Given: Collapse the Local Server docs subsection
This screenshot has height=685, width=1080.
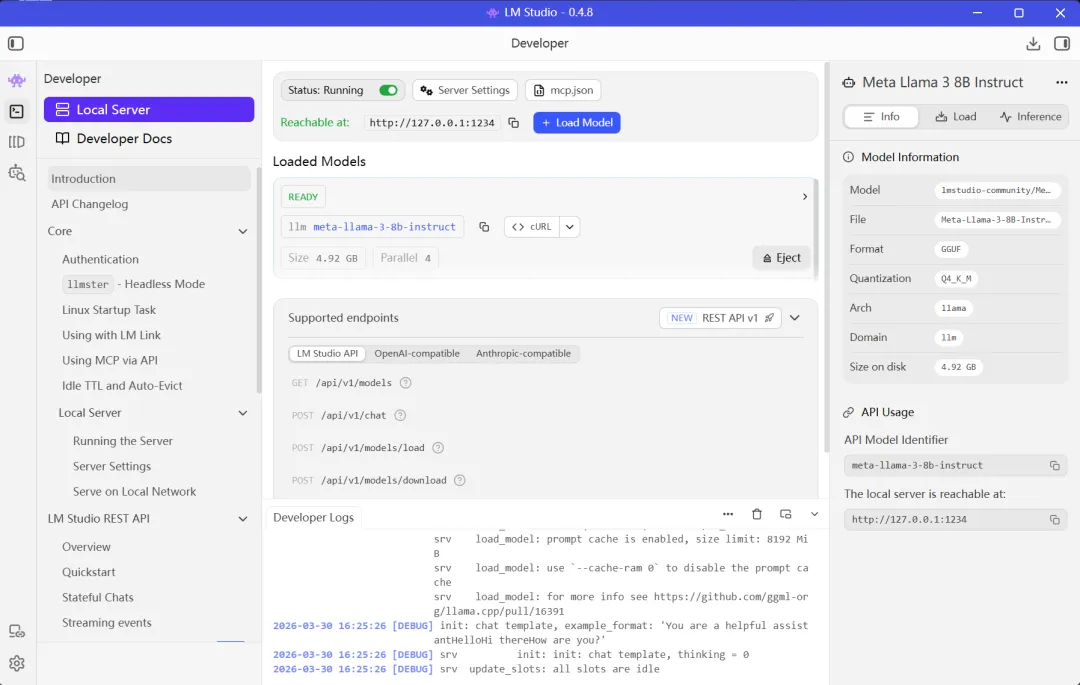Looking at the screenshot, I should tap(242, 413).
